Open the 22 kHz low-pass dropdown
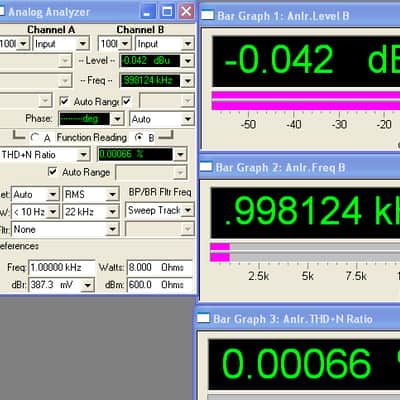 (113, 212)
